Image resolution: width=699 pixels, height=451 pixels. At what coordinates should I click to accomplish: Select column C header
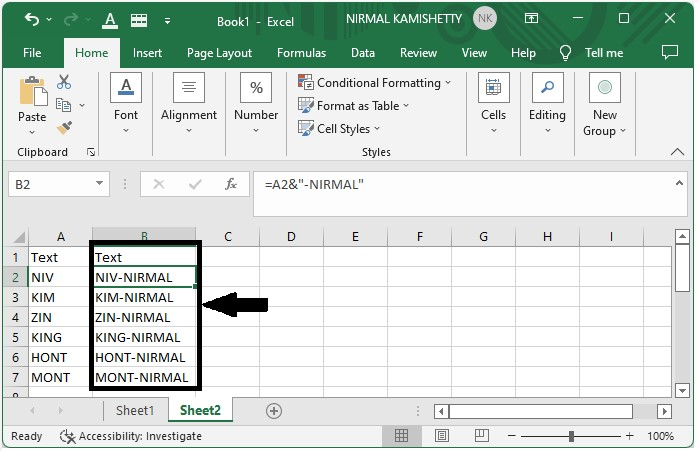click(x=228, y=237)
